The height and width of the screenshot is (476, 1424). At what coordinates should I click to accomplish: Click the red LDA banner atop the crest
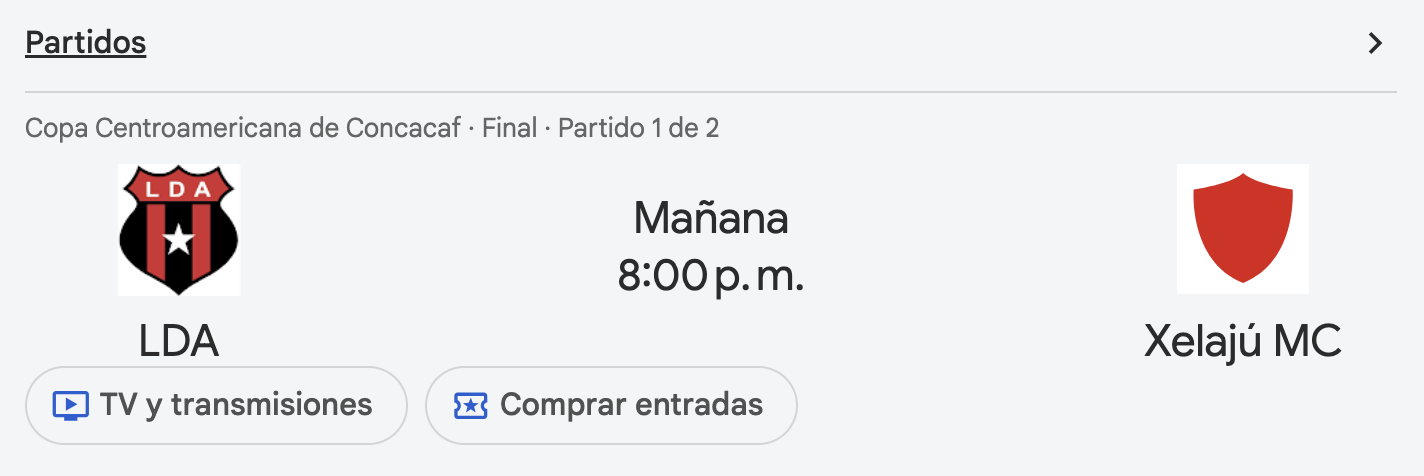[179, 187]
